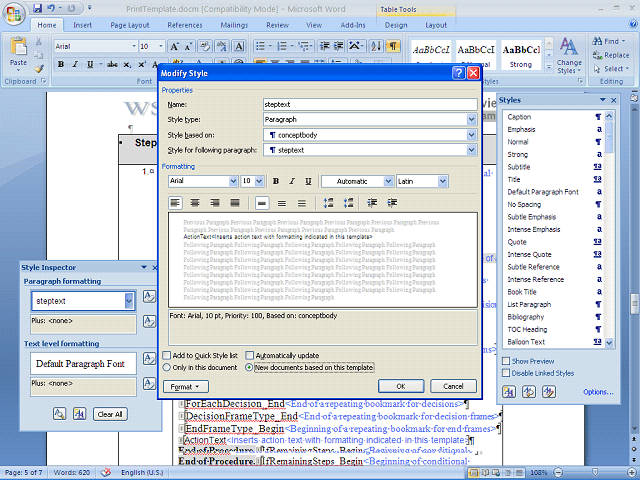Center align in Modify Style dialog
Screen dimensions: 640x480
tap(195, 203)
